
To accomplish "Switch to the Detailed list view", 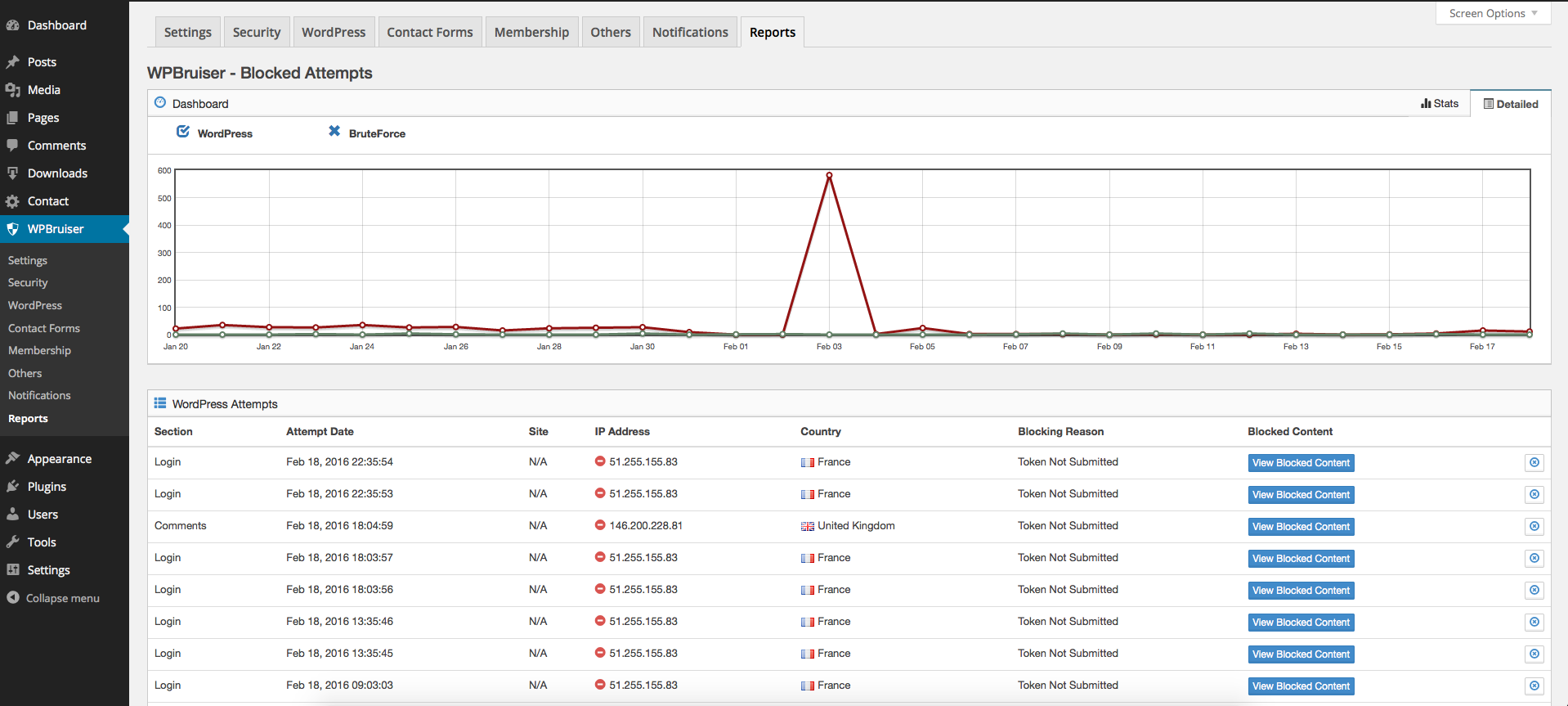I will [x=1511, y=104].
